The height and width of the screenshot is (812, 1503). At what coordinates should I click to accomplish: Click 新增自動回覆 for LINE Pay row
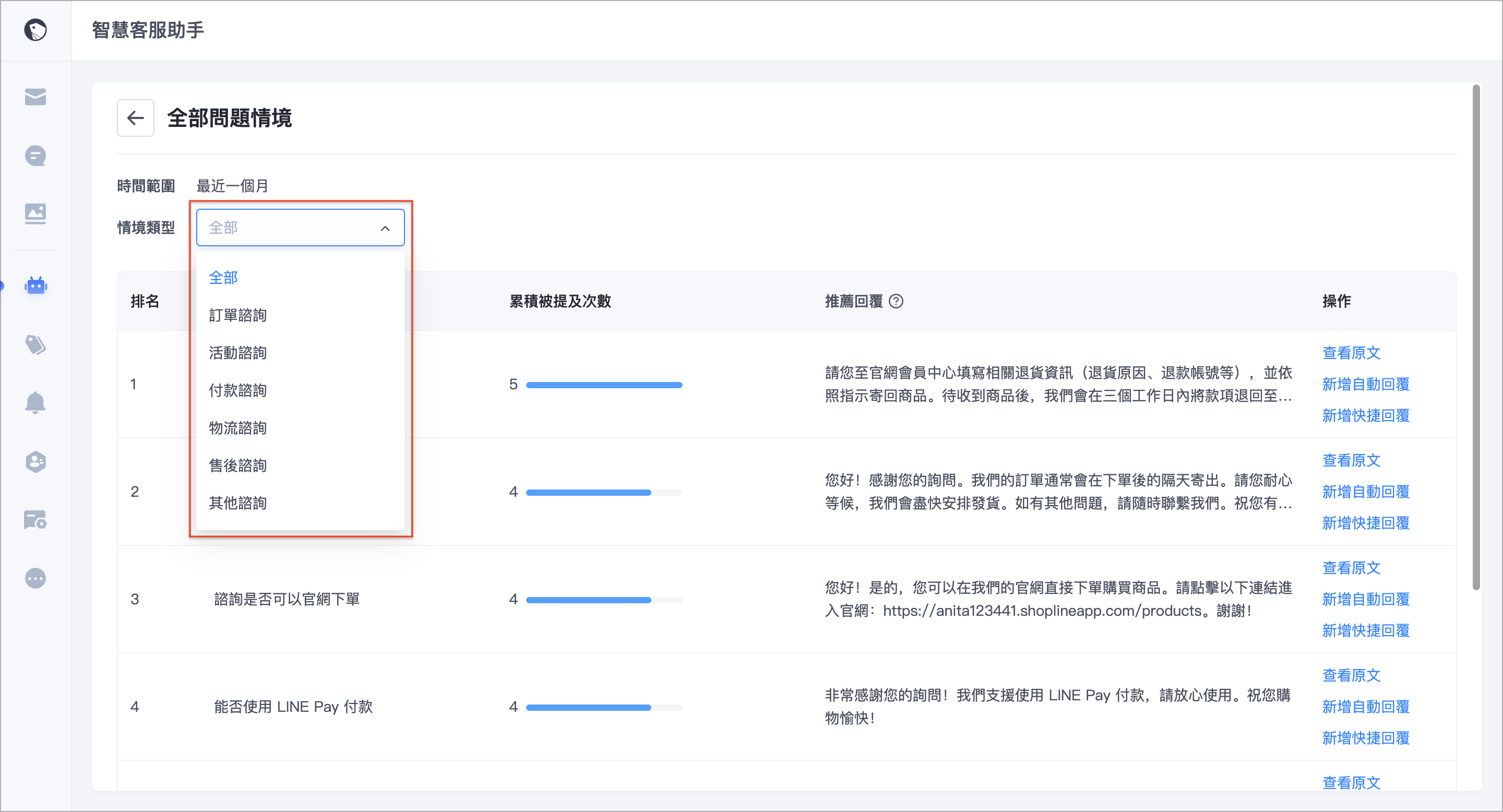tap(1366, 707)
